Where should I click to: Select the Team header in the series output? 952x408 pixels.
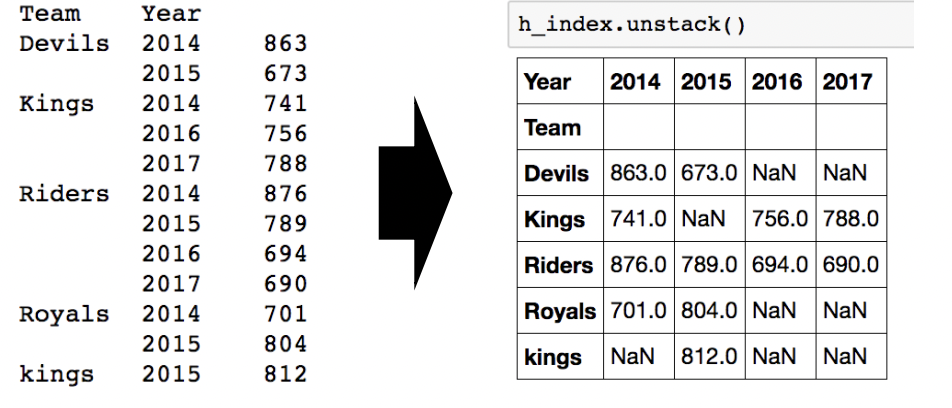(50, 13)
